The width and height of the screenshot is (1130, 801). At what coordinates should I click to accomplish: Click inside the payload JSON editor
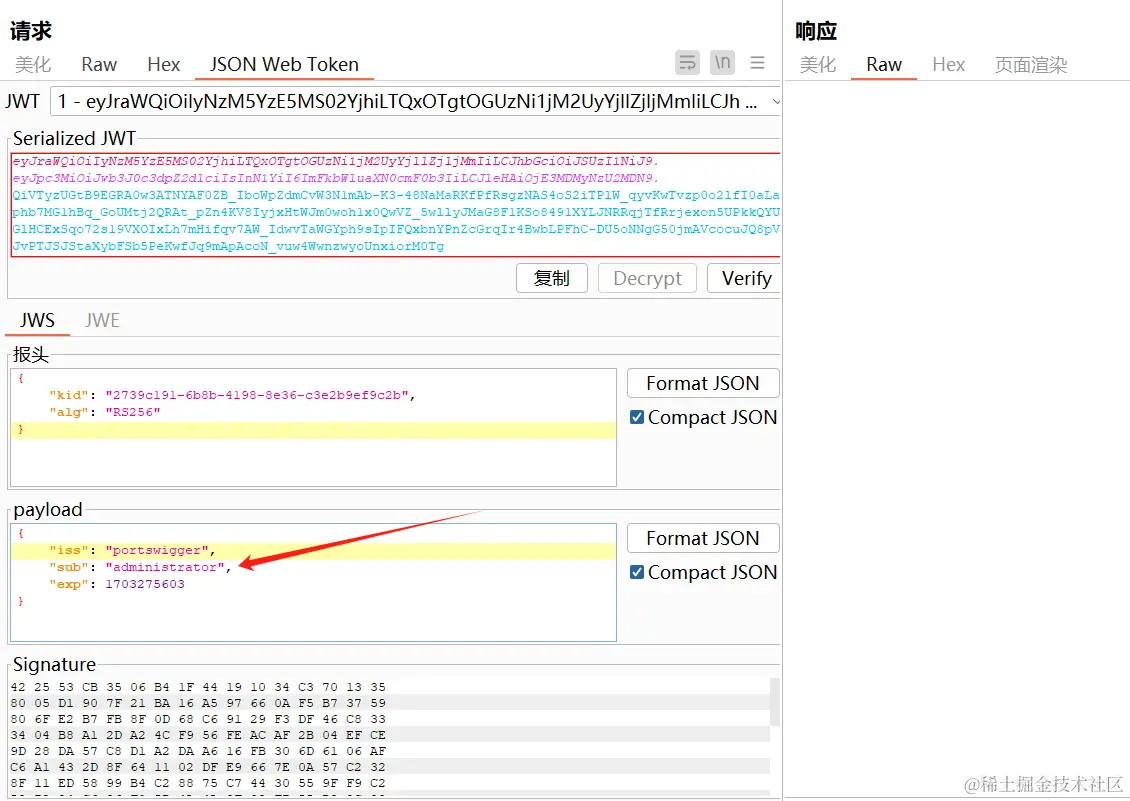click(313, 583)
